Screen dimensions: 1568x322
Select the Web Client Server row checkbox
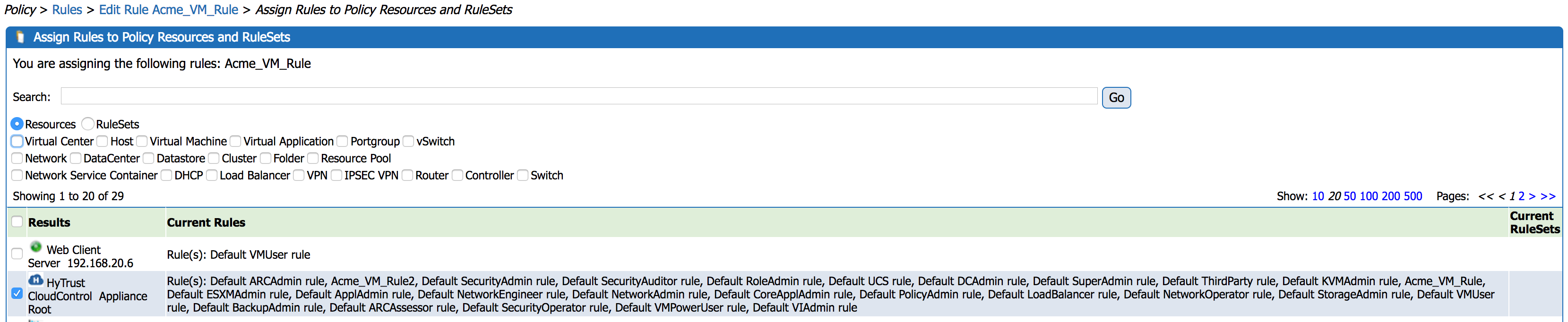[x=17, y=253]
